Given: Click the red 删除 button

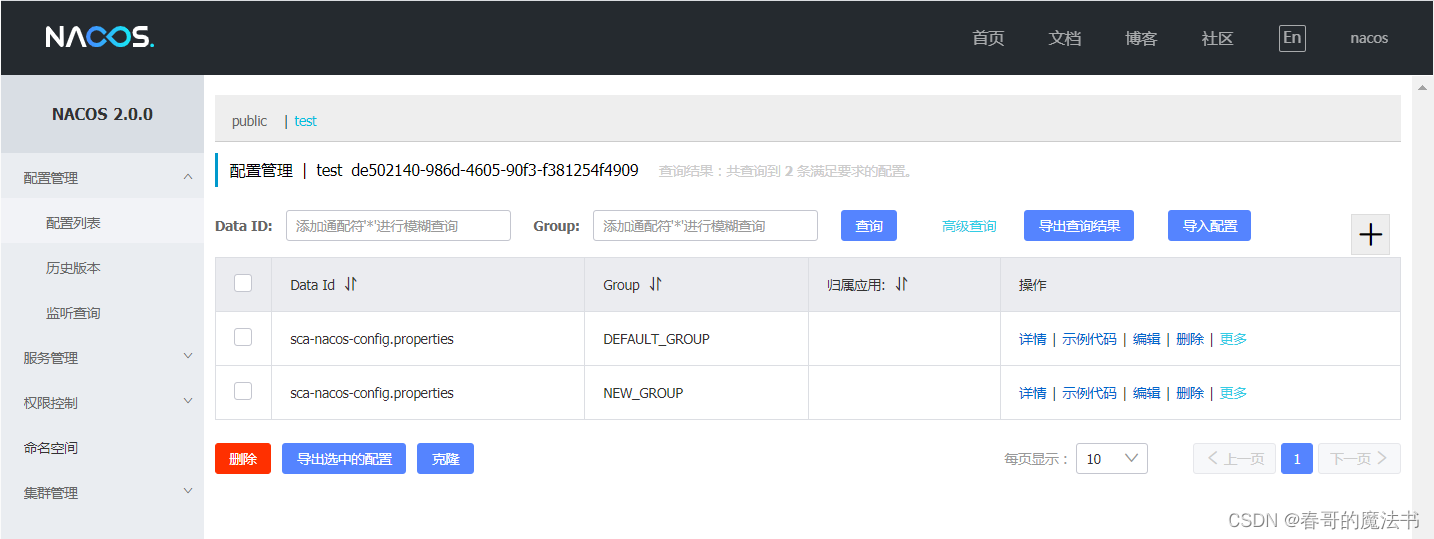Looking at the screenshot, I should tap(243, 459).
